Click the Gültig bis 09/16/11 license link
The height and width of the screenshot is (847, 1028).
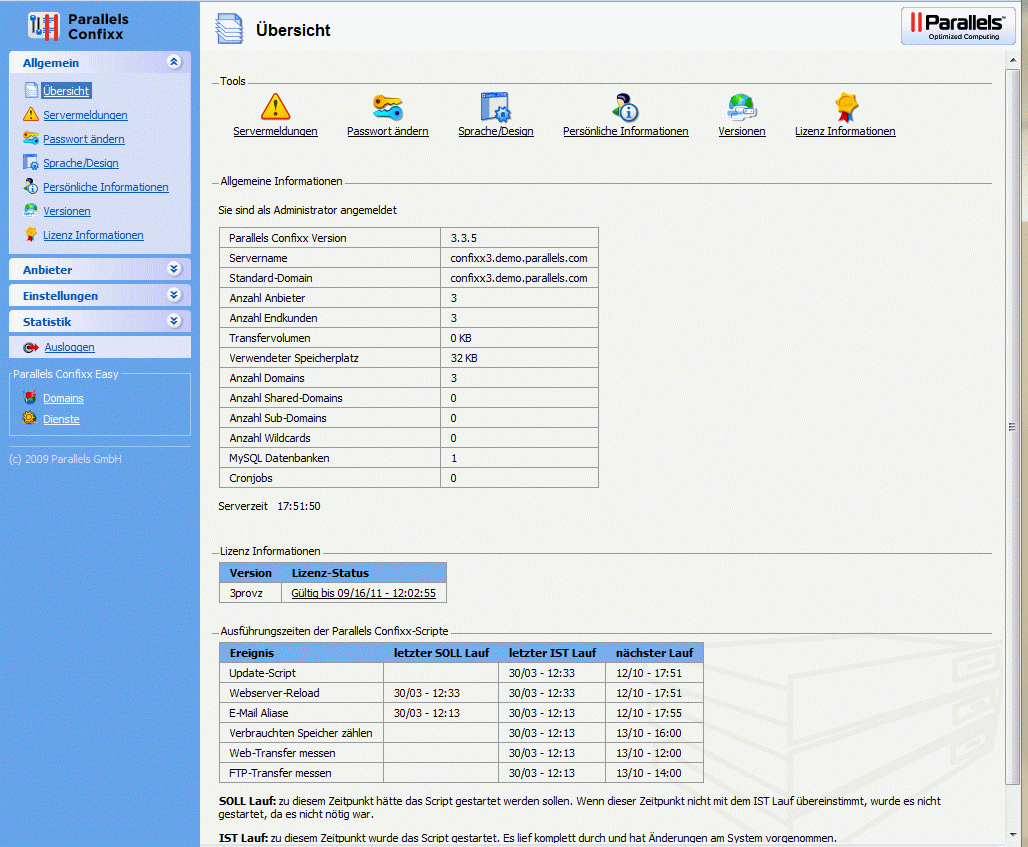[363, 593]
